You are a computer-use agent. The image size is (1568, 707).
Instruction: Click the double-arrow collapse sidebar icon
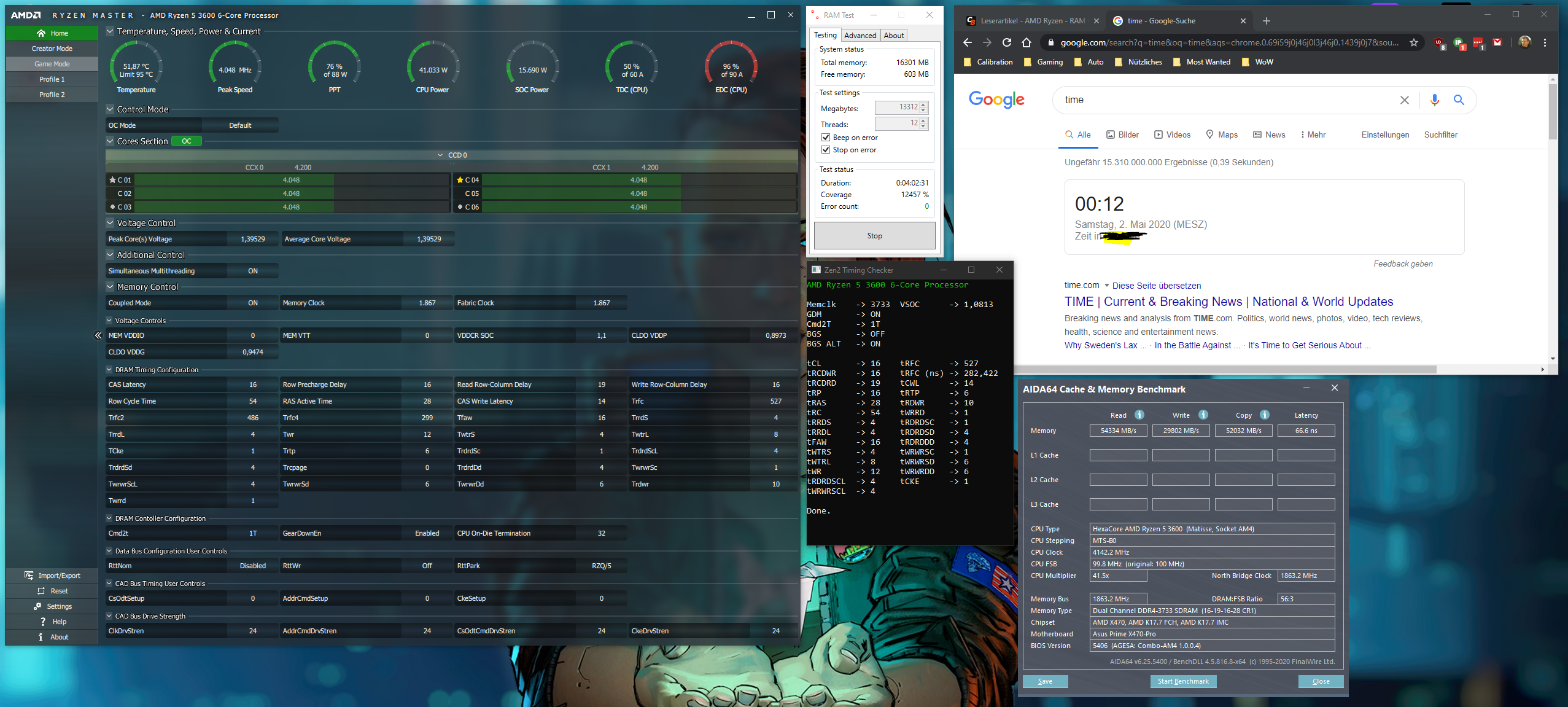tap(98, 335)
